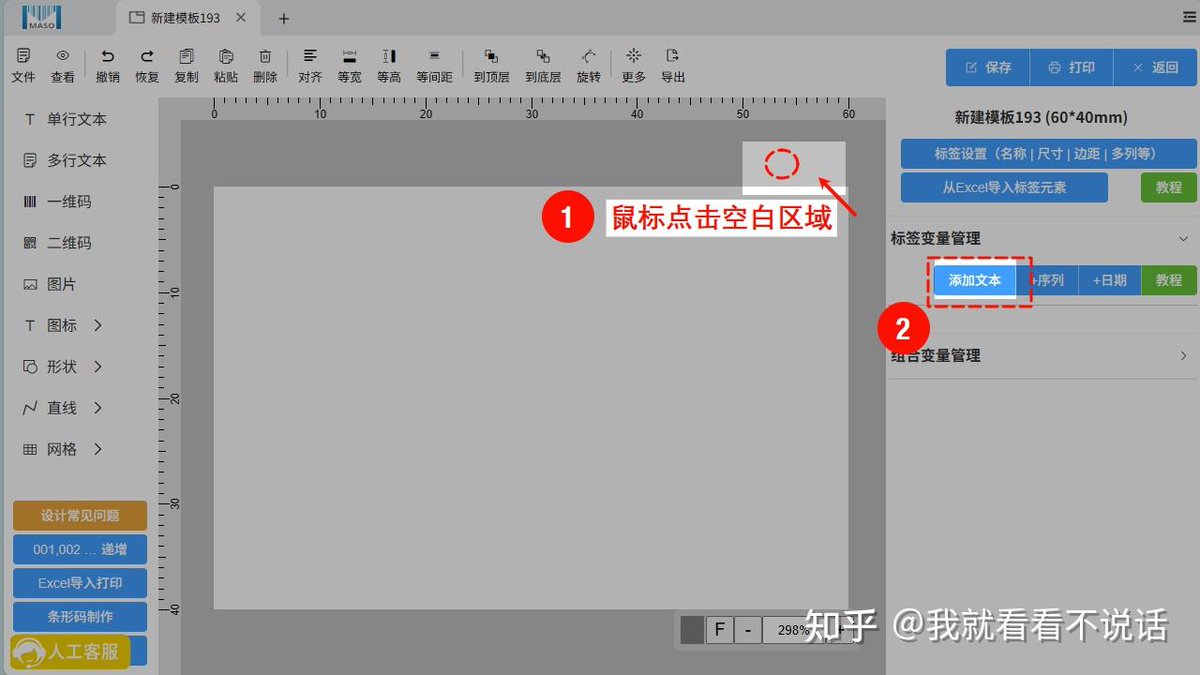Insert a 二维码 QR code element

click(58, 243)
